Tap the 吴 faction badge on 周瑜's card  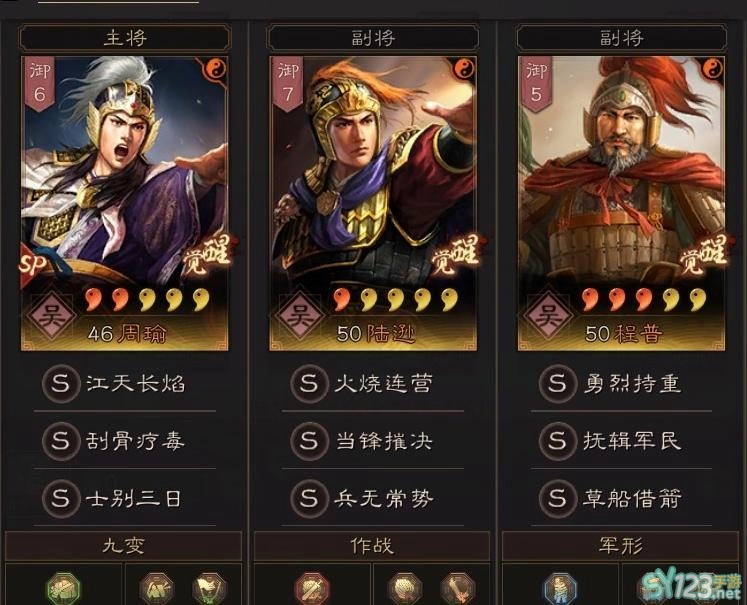(x=51, y=316)
